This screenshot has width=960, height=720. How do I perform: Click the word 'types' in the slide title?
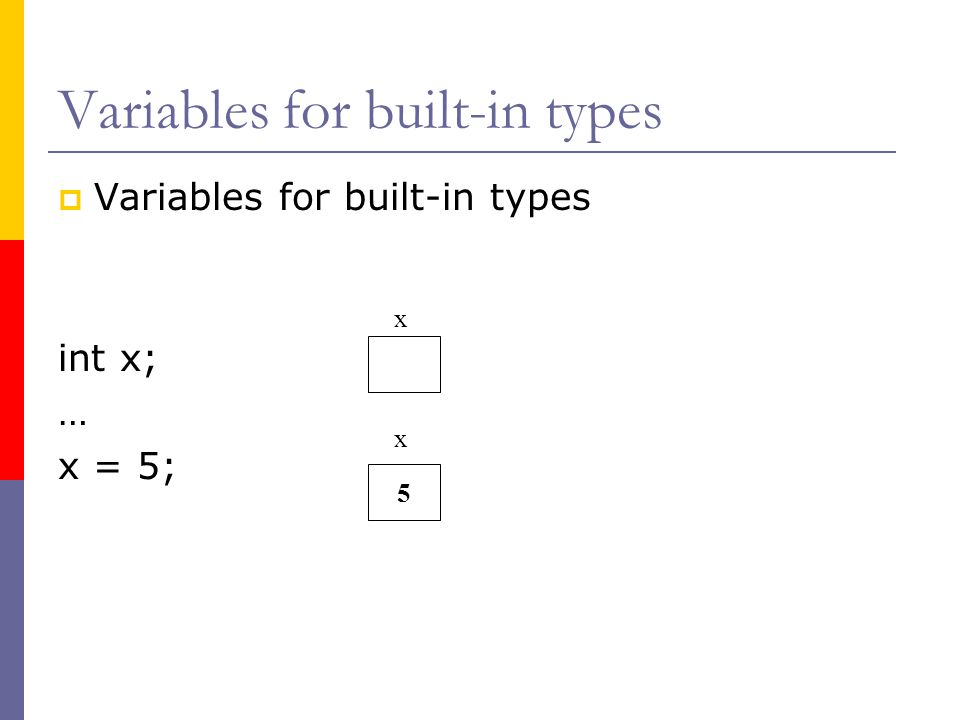tap(604, 116)
